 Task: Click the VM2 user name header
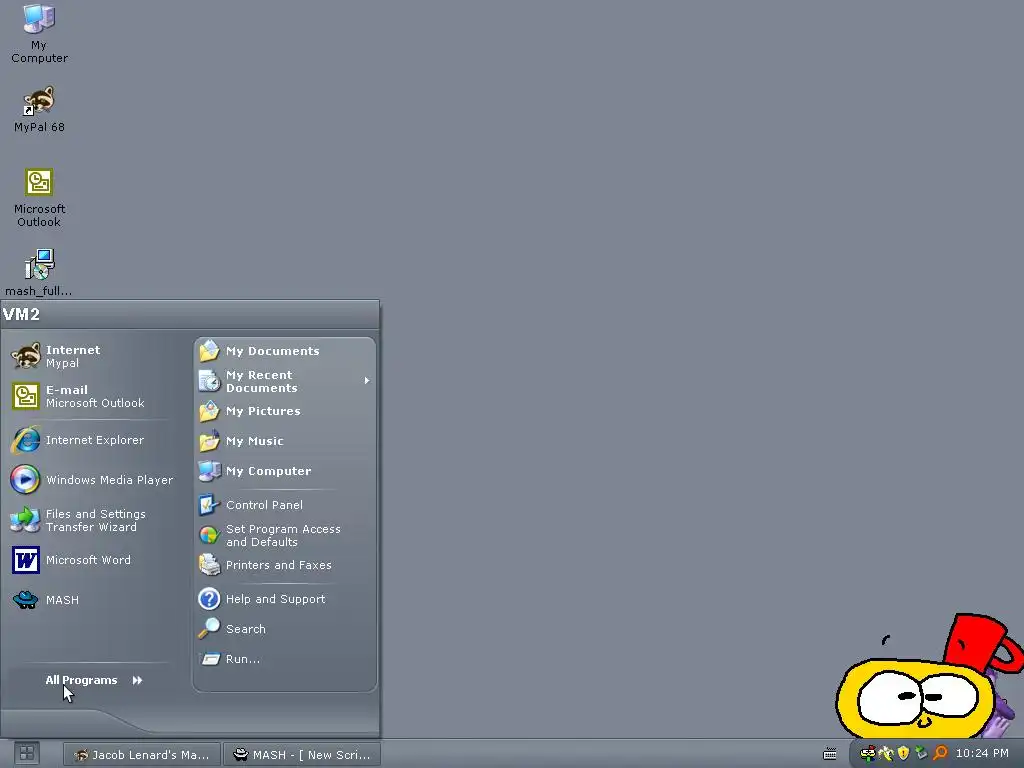point(21,314)
